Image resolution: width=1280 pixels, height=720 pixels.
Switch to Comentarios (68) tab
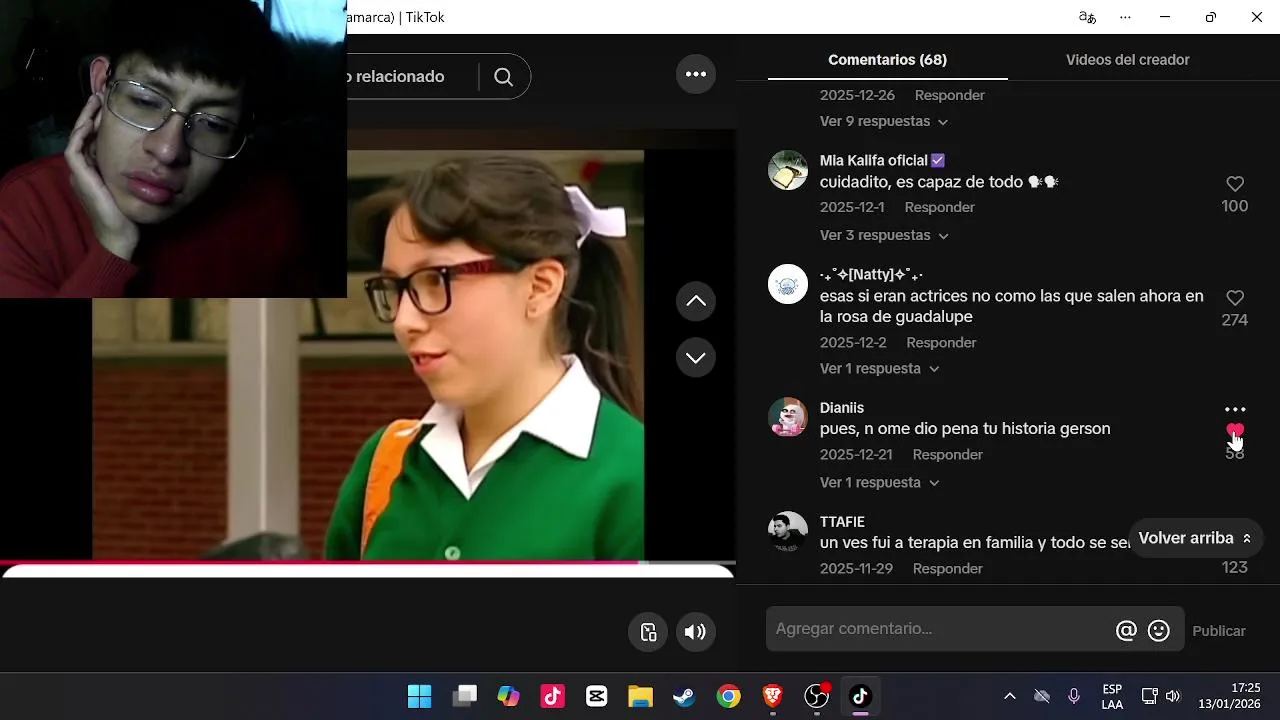888,60
